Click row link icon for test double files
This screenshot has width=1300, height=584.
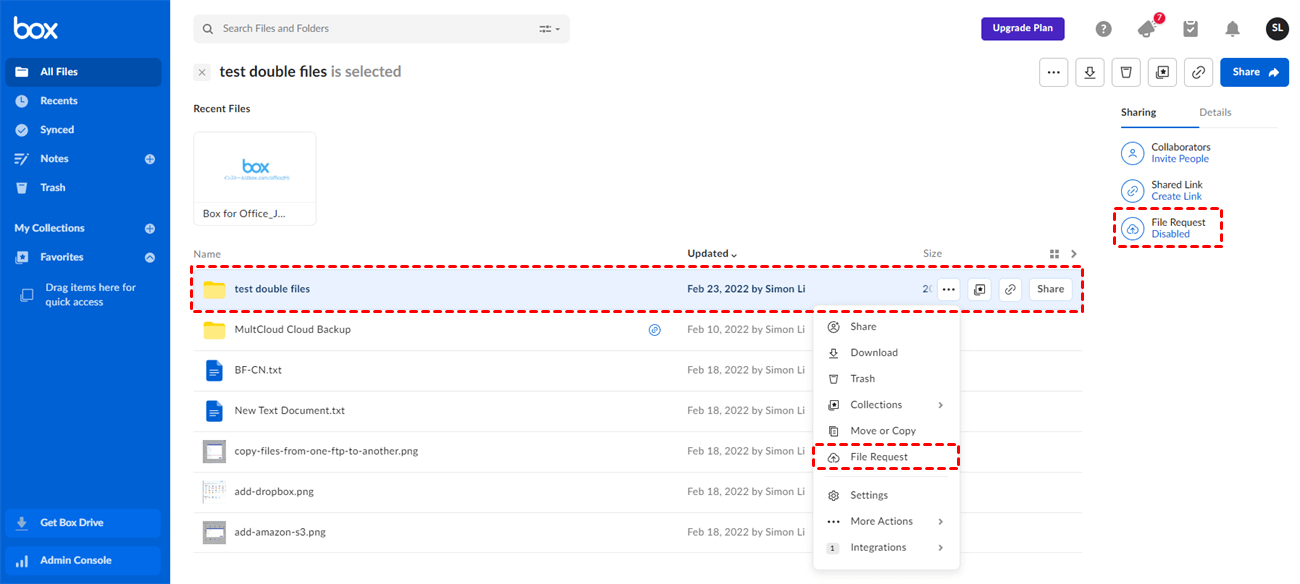point(1011,289)
